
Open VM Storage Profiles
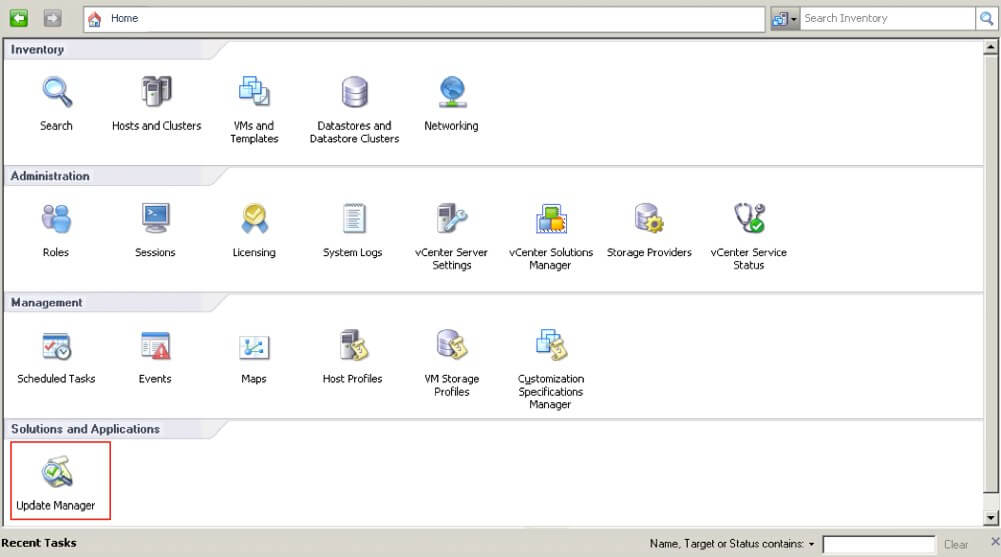(452, 345)
